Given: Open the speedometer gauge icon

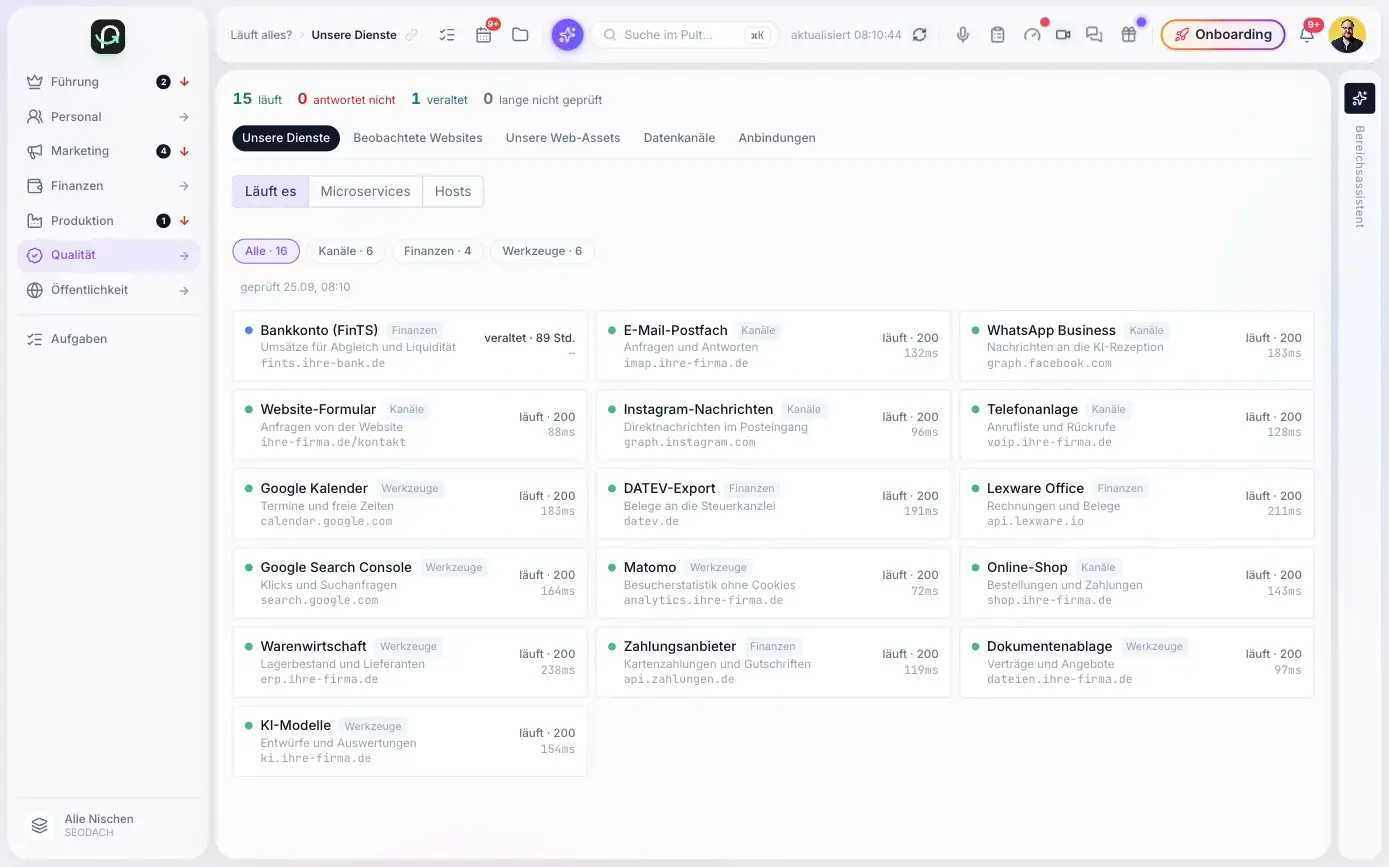Looking at the screenshot, I should pos(1032,35).
